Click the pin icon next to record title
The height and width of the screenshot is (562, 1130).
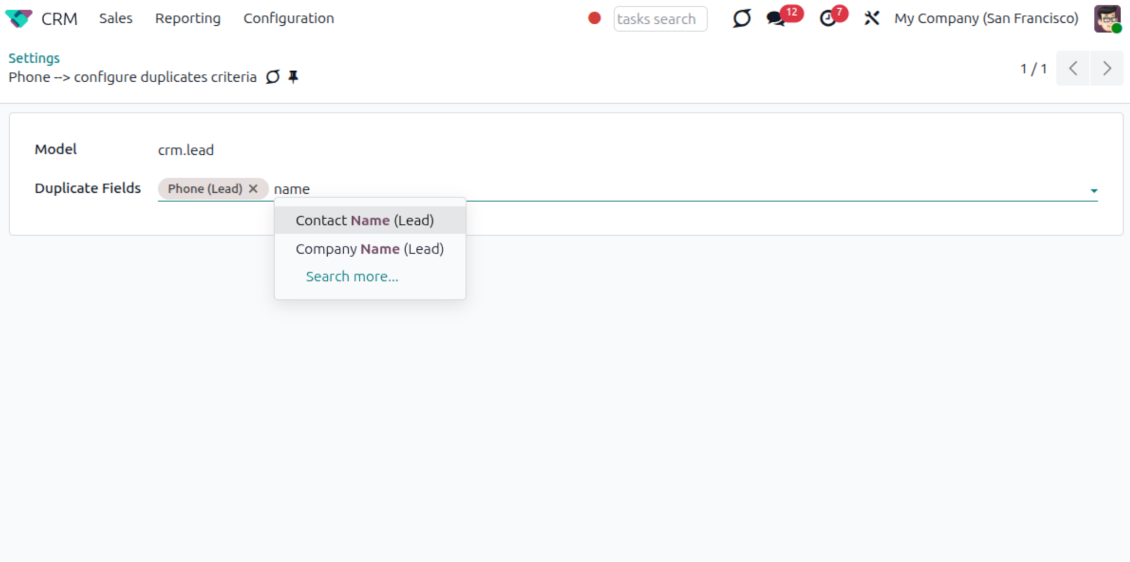(293, 77)
